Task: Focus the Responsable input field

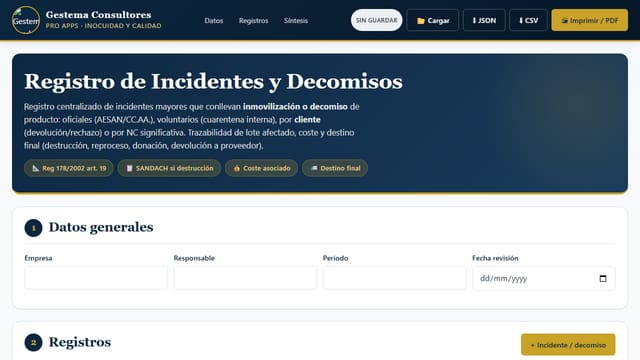Action: pyautogui.click(x=245, y=278)
